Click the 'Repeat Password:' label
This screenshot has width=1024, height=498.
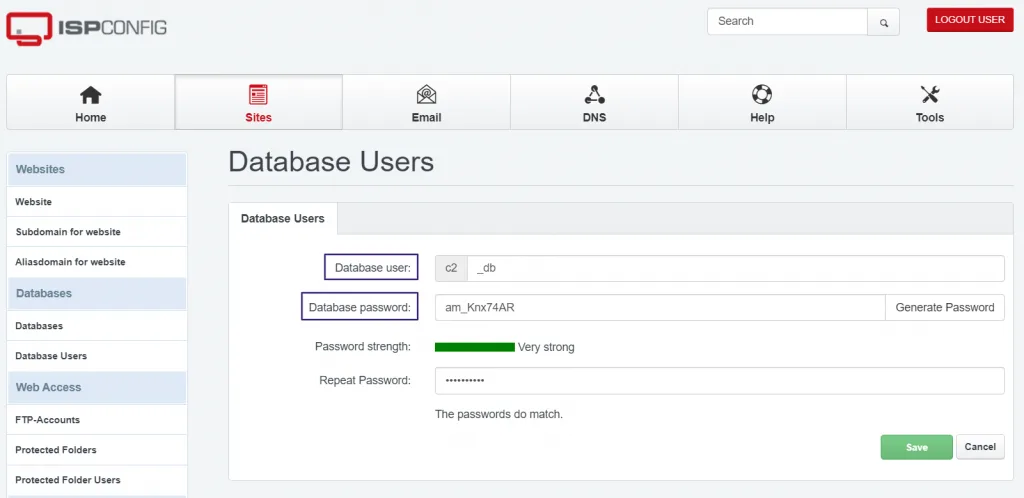click(x=365, y=380)
